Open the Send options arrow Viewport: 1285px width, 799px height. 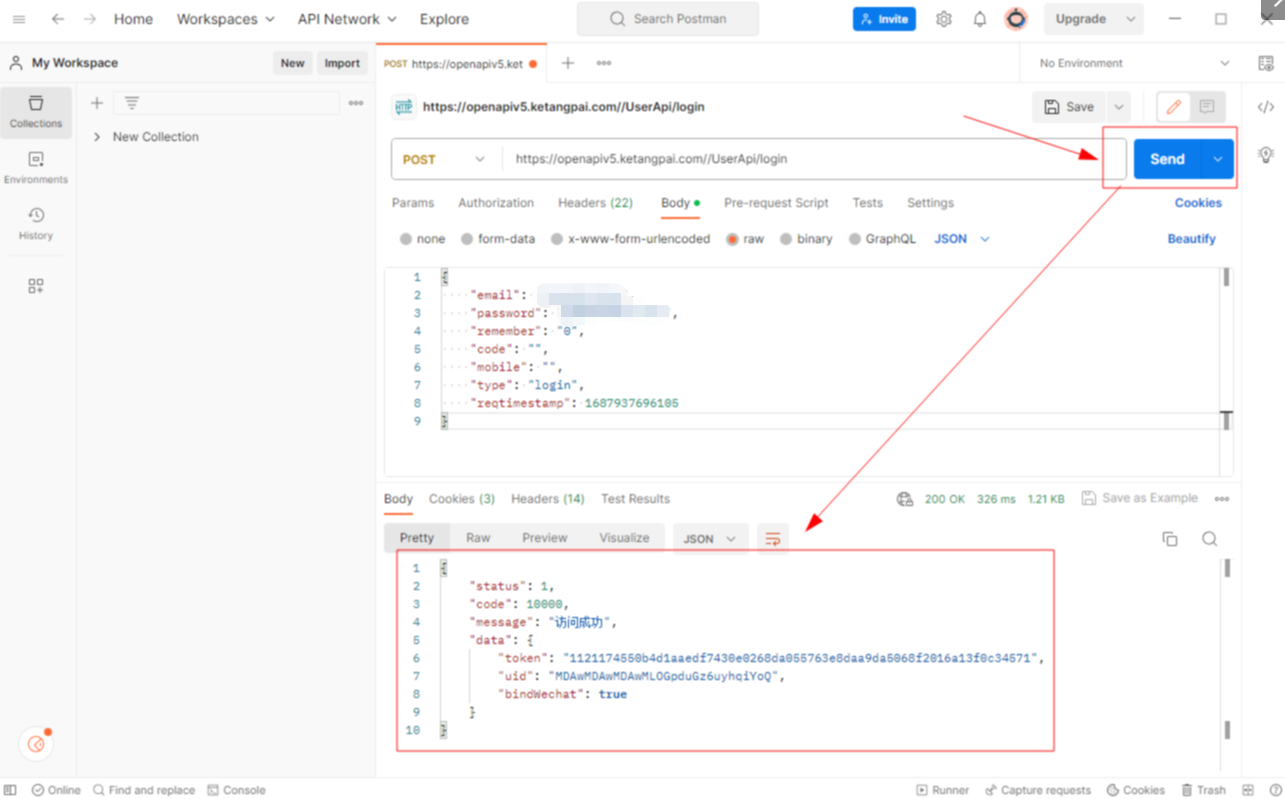[1218, 159]
